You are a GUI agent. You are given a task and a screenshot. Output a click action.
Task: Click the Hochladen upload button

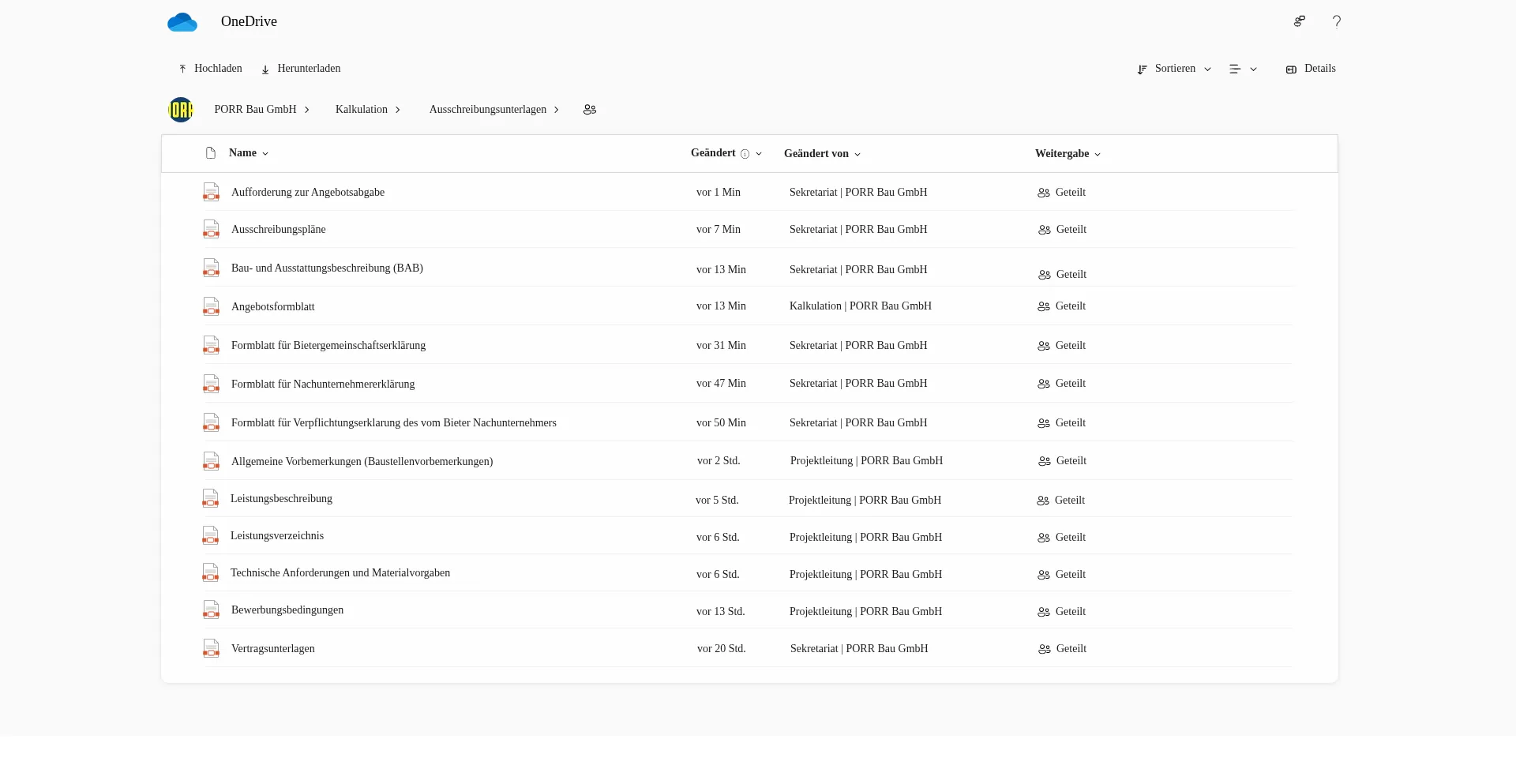coord(210,69)
